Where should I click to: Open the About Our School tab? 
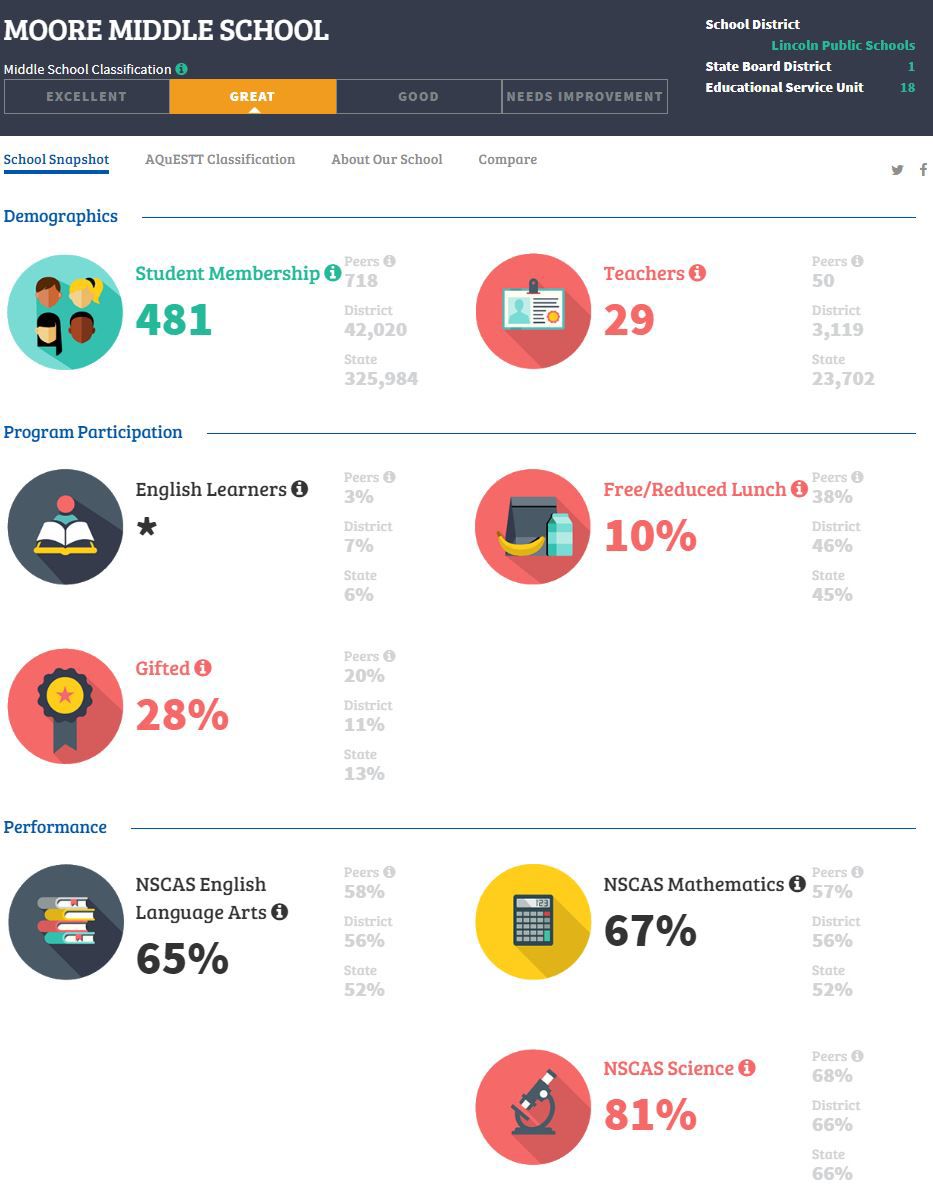point(387,159)
